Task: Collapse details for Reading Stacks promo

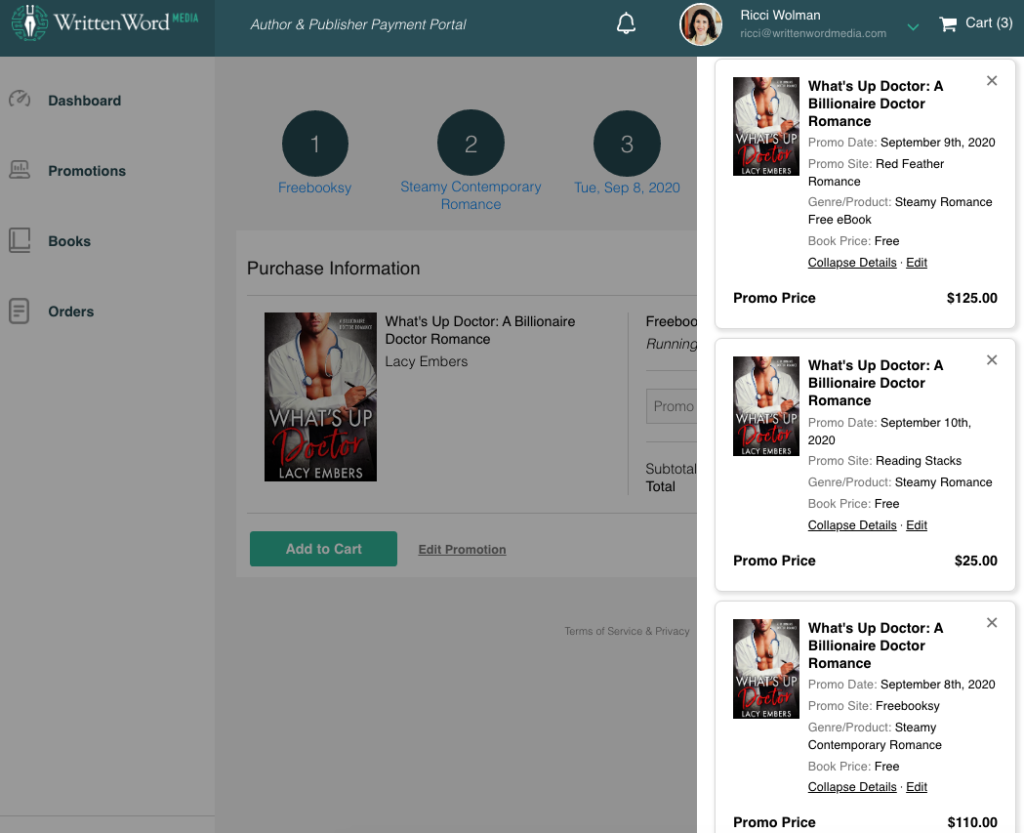Action: [852, 526]
